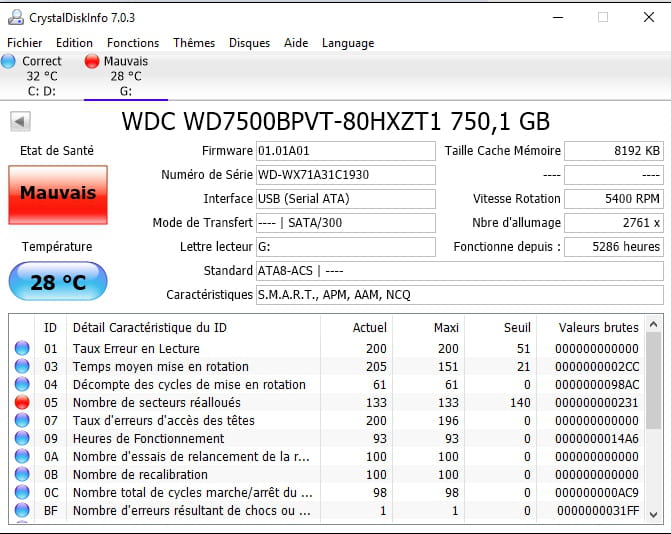
Task: Click the power-on count field 2761 x
Action: tap(614, 222)
